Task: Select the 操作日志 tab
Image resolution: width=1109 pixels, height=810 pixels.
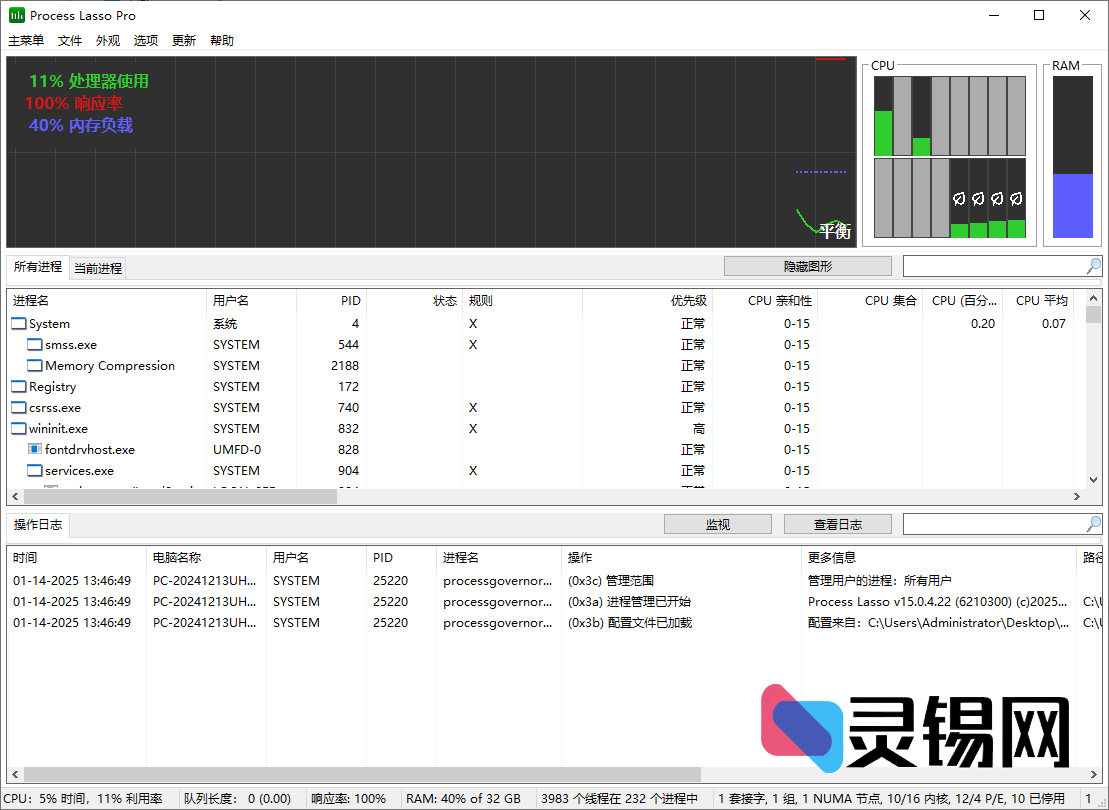Action: click(x=38, y=523)
